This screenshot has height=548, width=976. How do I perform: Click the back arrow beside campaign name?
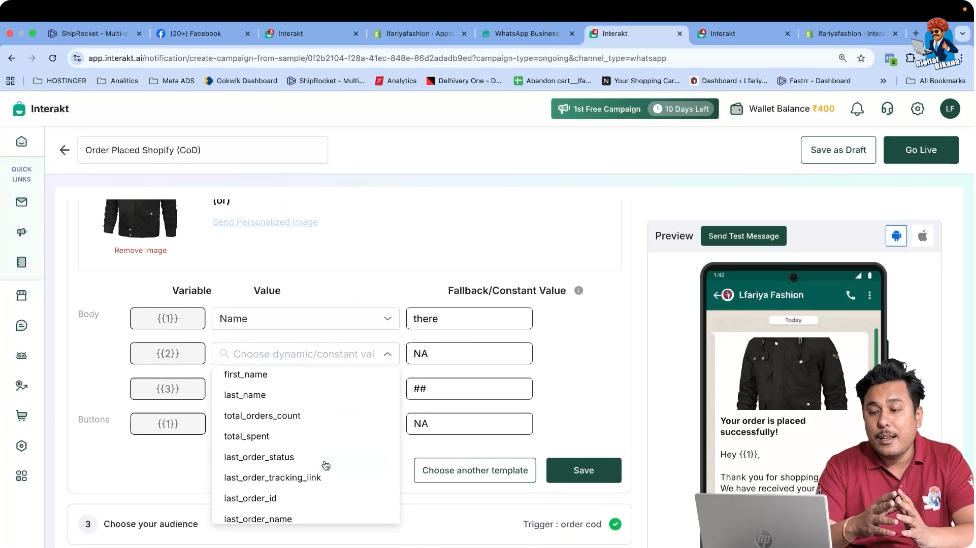(64, 150)
